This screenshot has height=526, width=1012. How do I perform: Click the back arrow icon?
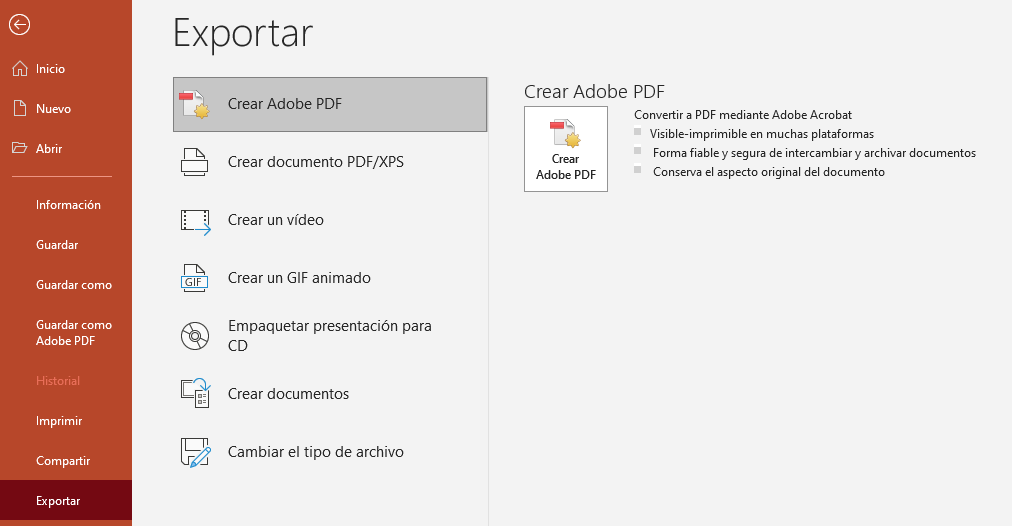[18, 25]
